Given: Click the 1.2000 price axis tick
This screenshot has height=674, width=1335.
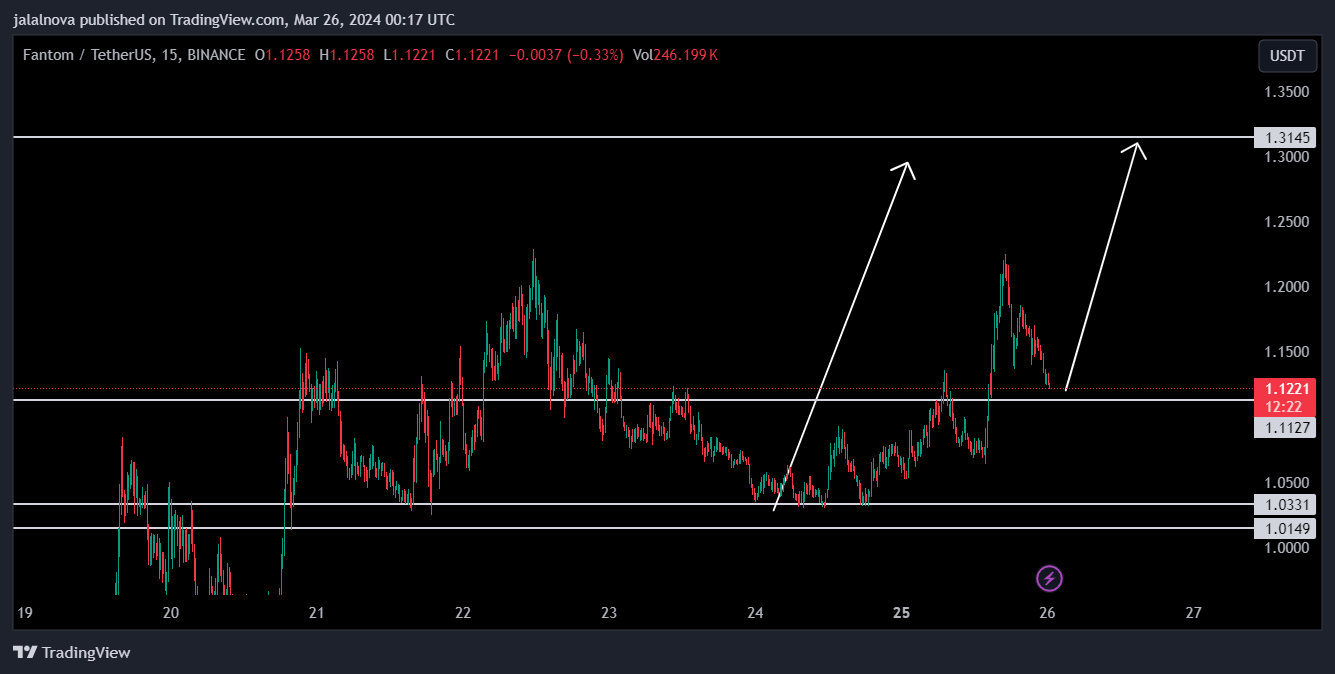Looking at the screenshot, I should (1286, 287).
